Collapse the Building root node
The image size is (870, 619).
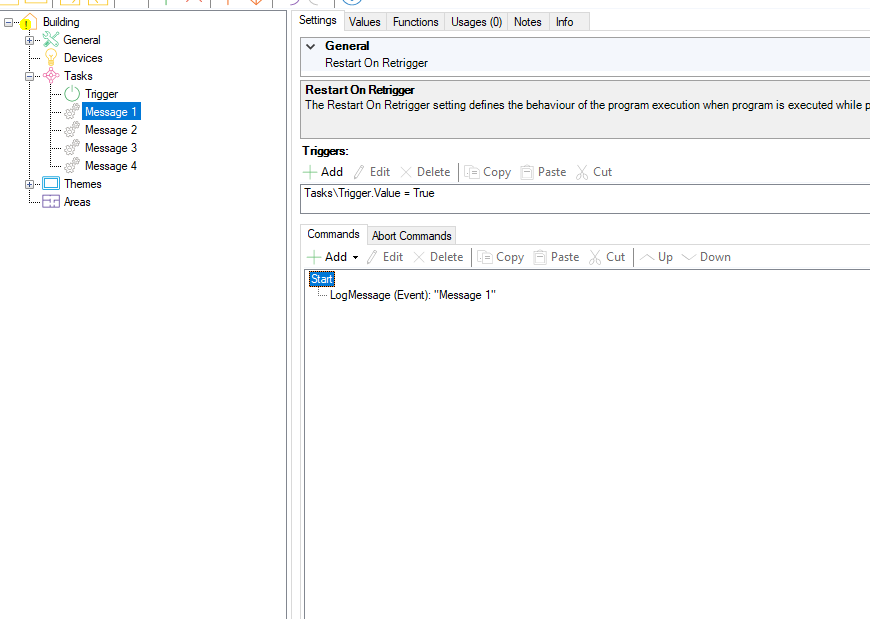(x=9, y=22)
